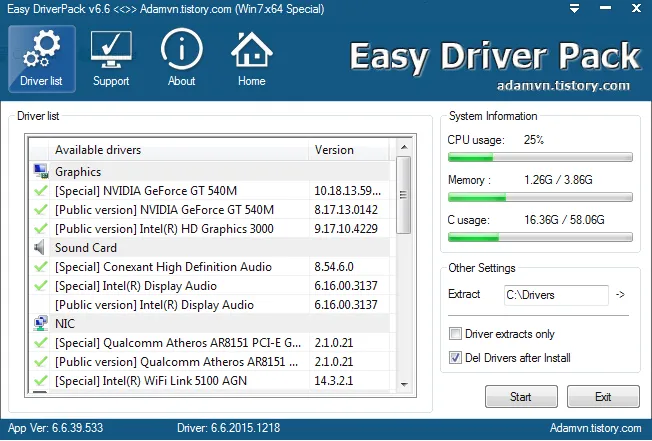Select the Sound Card category row
Viewport: 652px width, 441px height.
pyautogui.click(x=210, y=248)
